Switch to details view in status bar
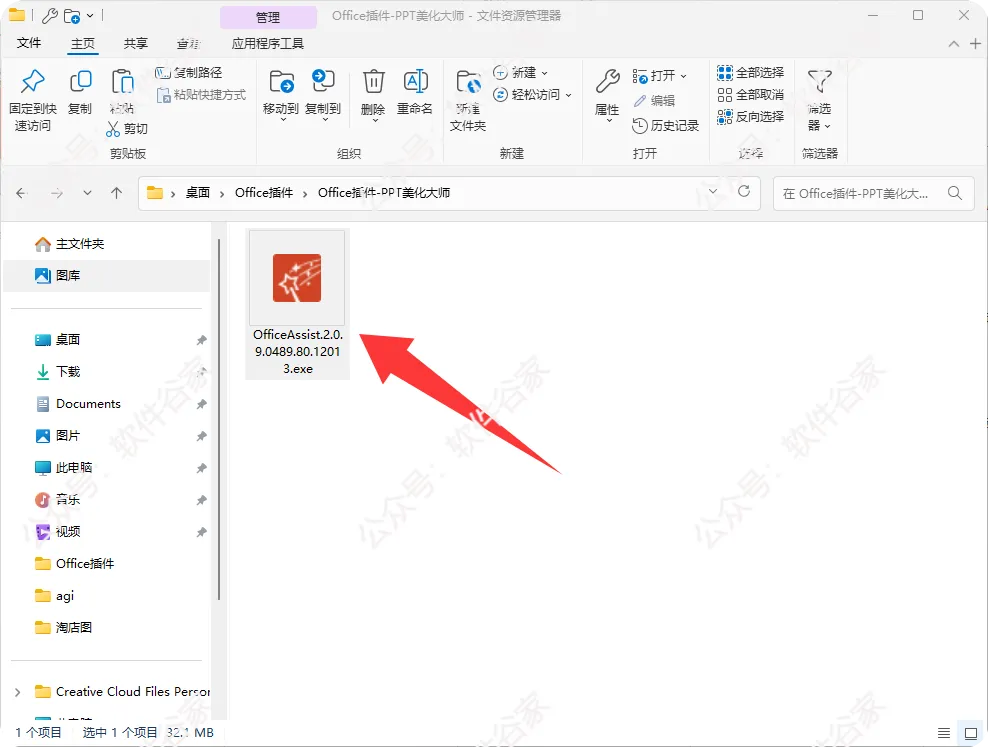The height and width of the screenshot is (747, 988). click(x=943, y=733)
